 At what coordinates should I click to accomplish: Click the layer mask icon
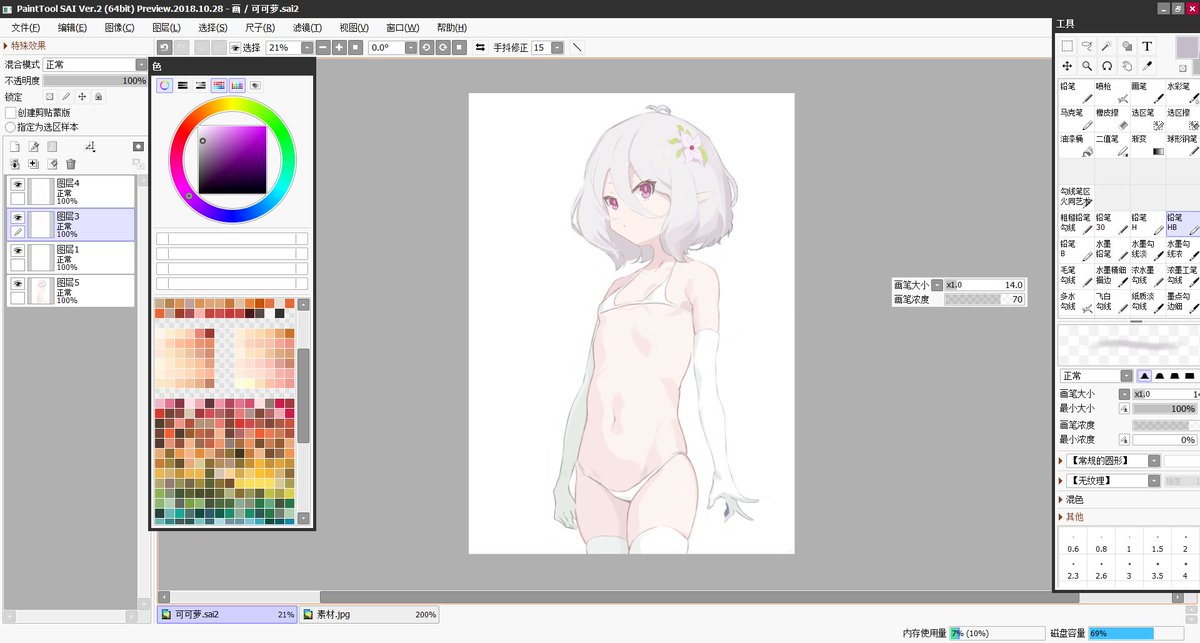(x=138, y=147)
